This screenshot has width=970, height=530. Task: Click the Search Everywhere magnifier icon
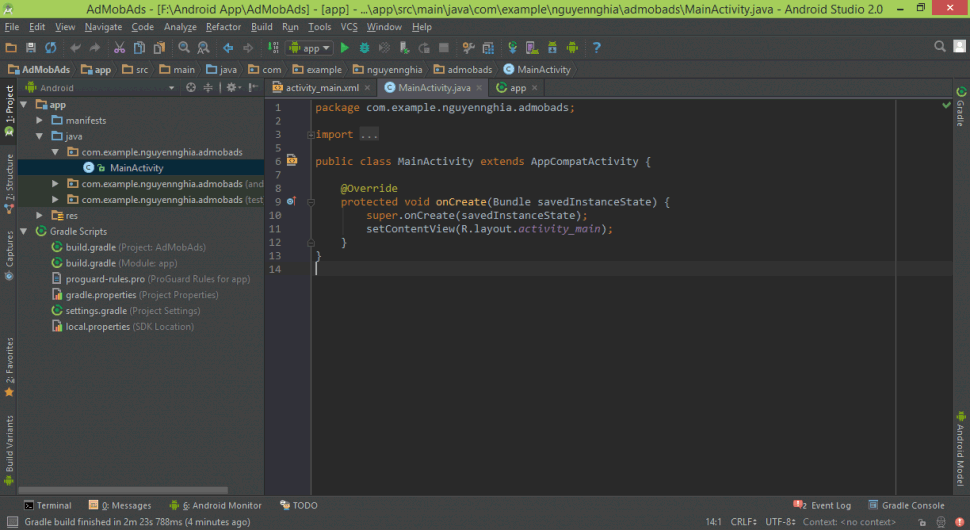(940, 46)
